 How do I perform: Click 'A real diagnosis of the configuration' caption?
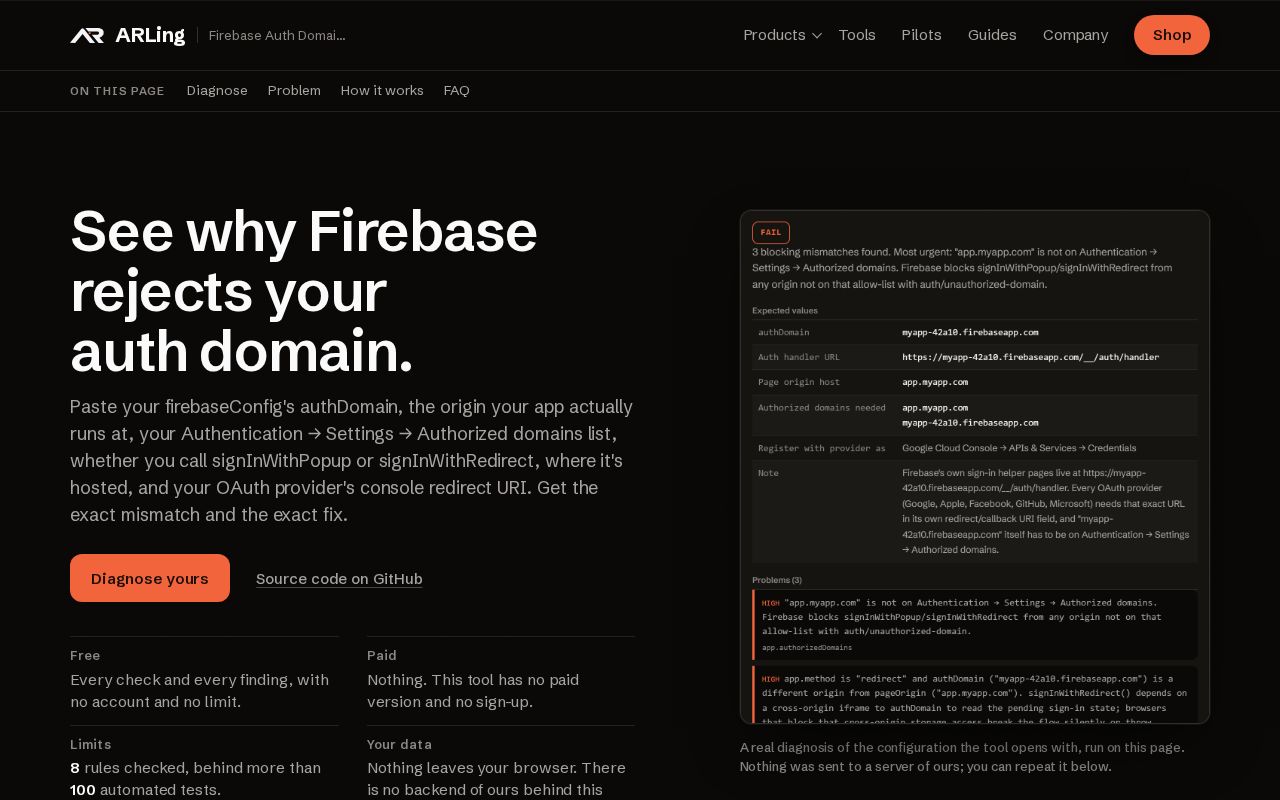pos(962,757)
